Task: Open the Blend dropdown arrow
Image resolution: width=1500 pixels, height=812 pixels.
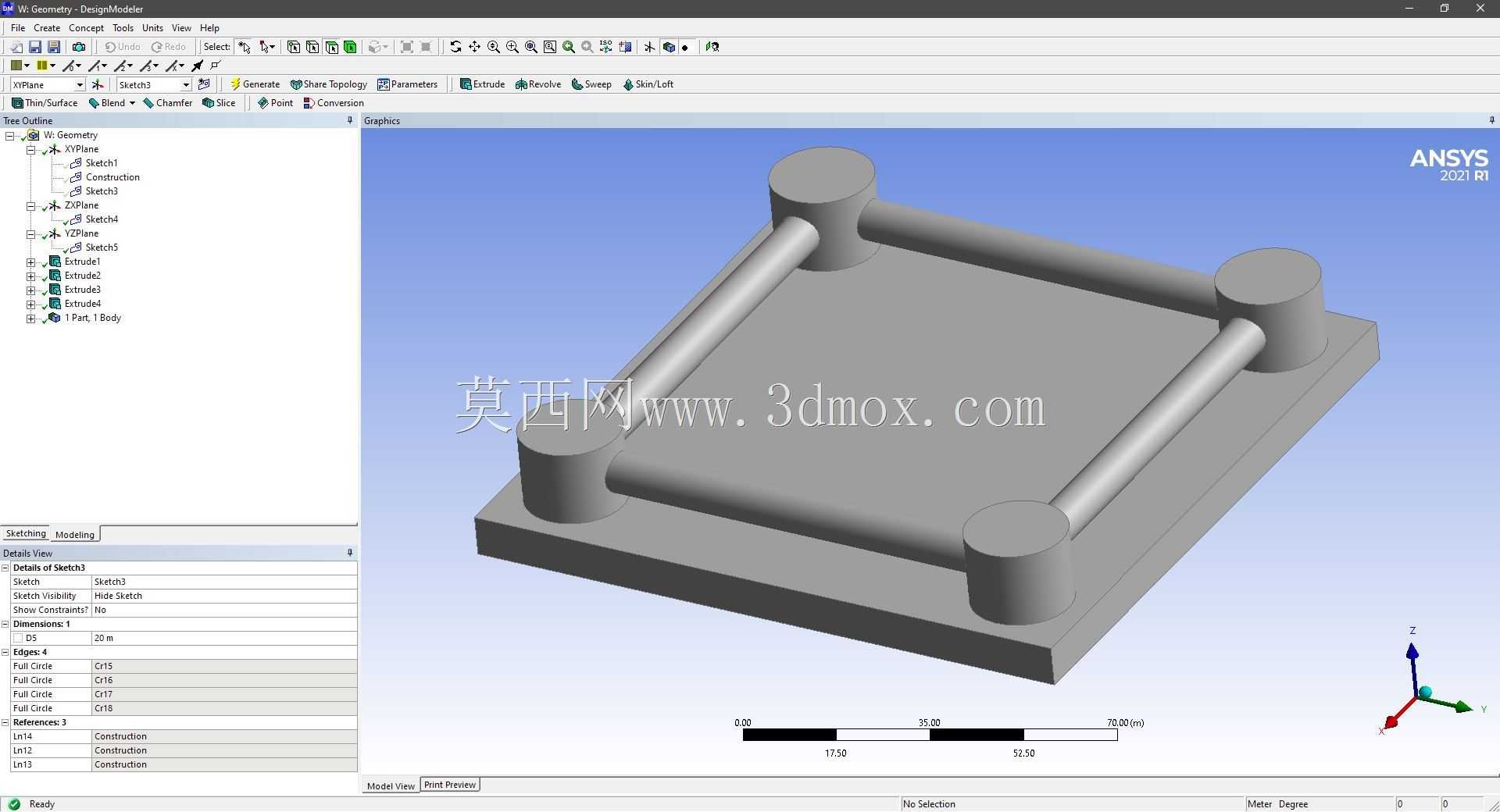Action: pyautogui.click(x=132, y=103)
